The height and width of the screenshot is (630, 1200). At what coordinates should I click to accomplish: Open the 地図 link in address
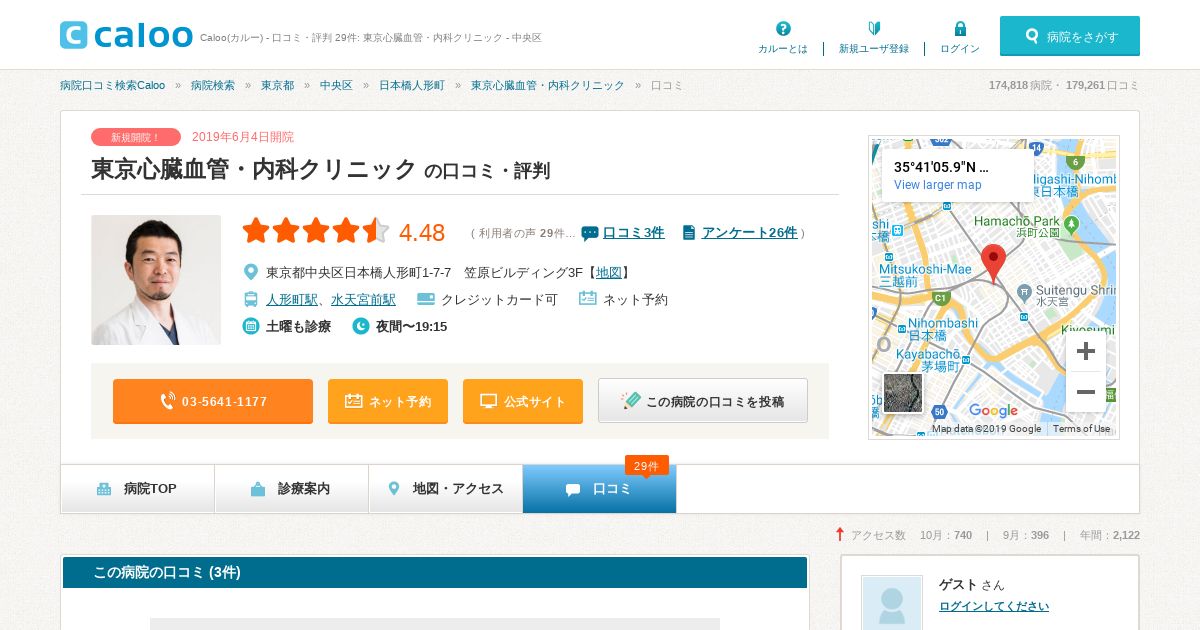608,272
